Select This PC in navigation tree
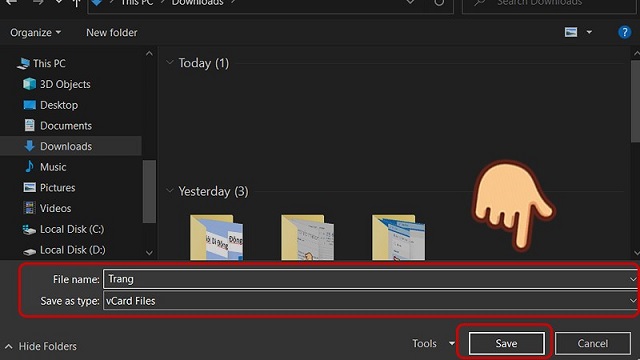Viewport: 640px width, 360px height. tap(49, 63)
